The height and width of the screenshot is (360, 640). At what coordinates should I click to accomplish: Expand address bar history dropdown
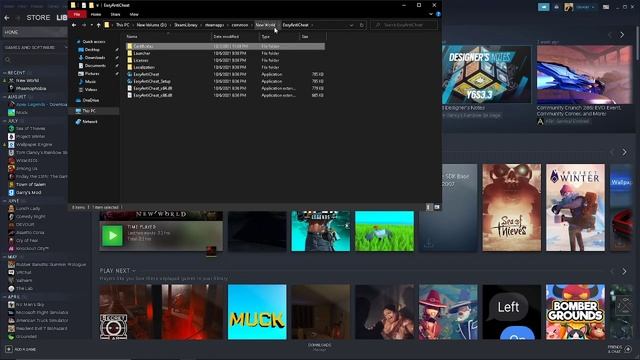[x=351, y=25]
